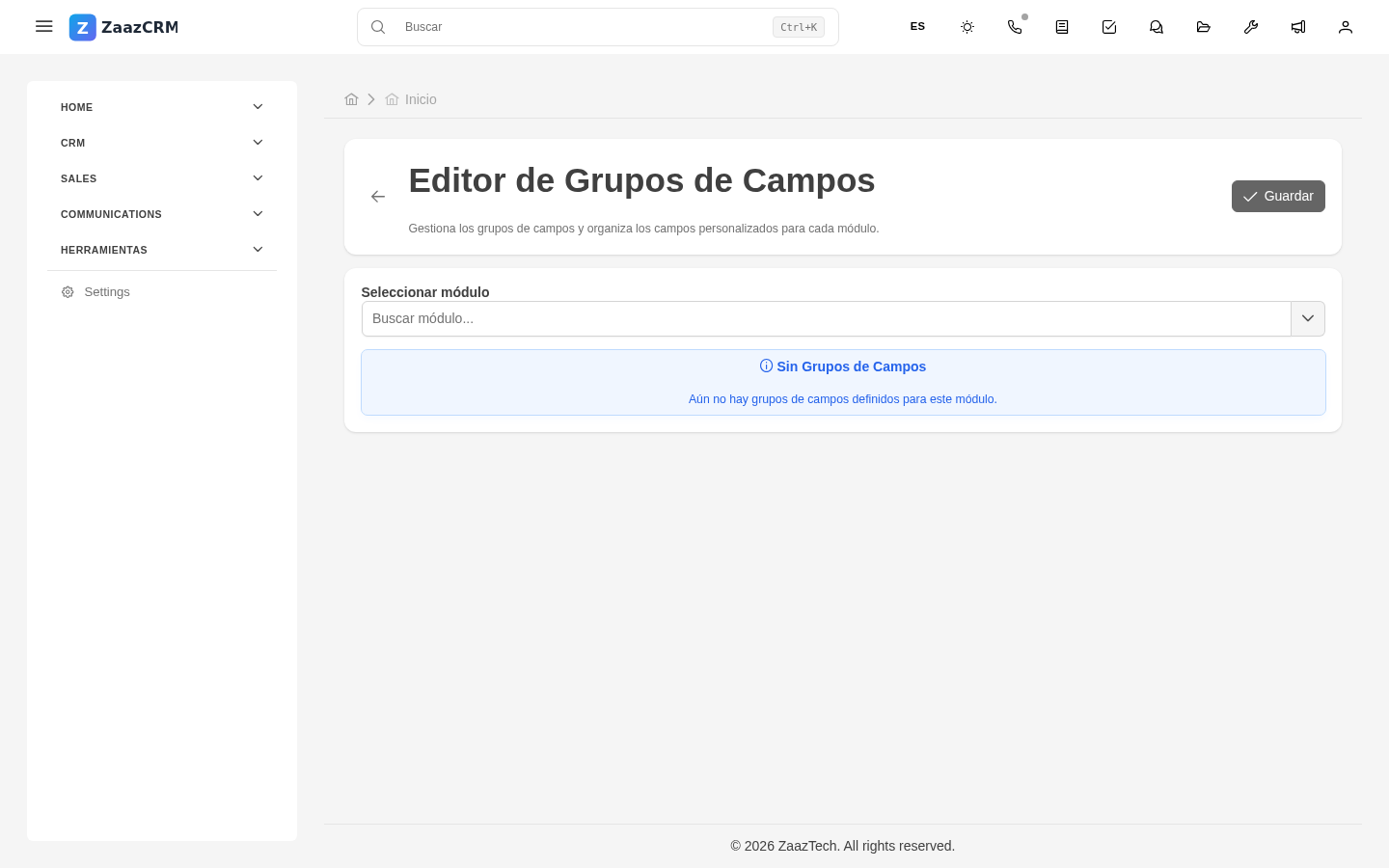Click the search magnifier icon
Image resolution: width=1389 pixels, height=868 pixels.
[378, 27]
